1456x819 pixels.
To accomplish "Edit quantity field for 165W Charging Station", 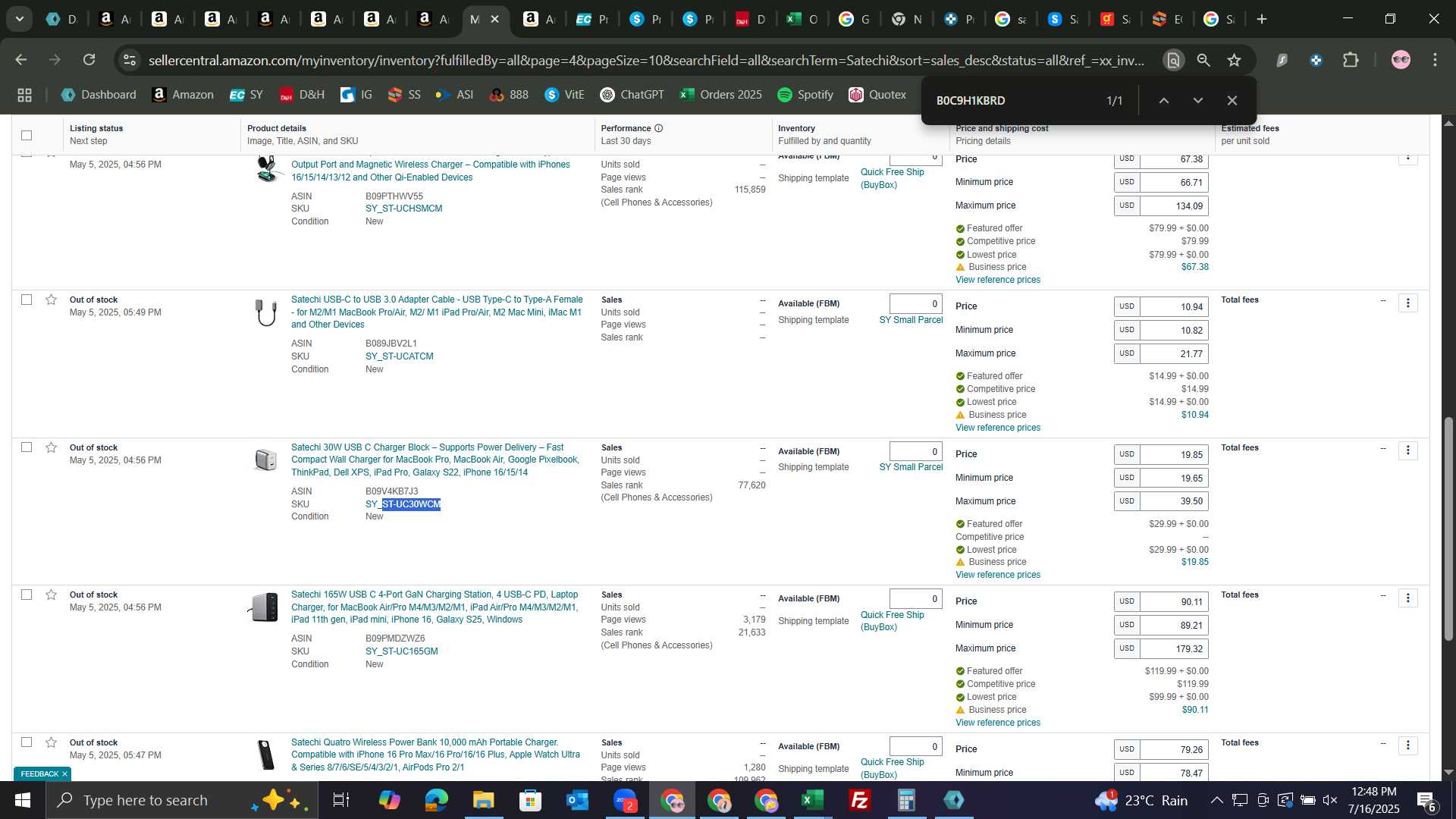I will [x=916, y=599].
